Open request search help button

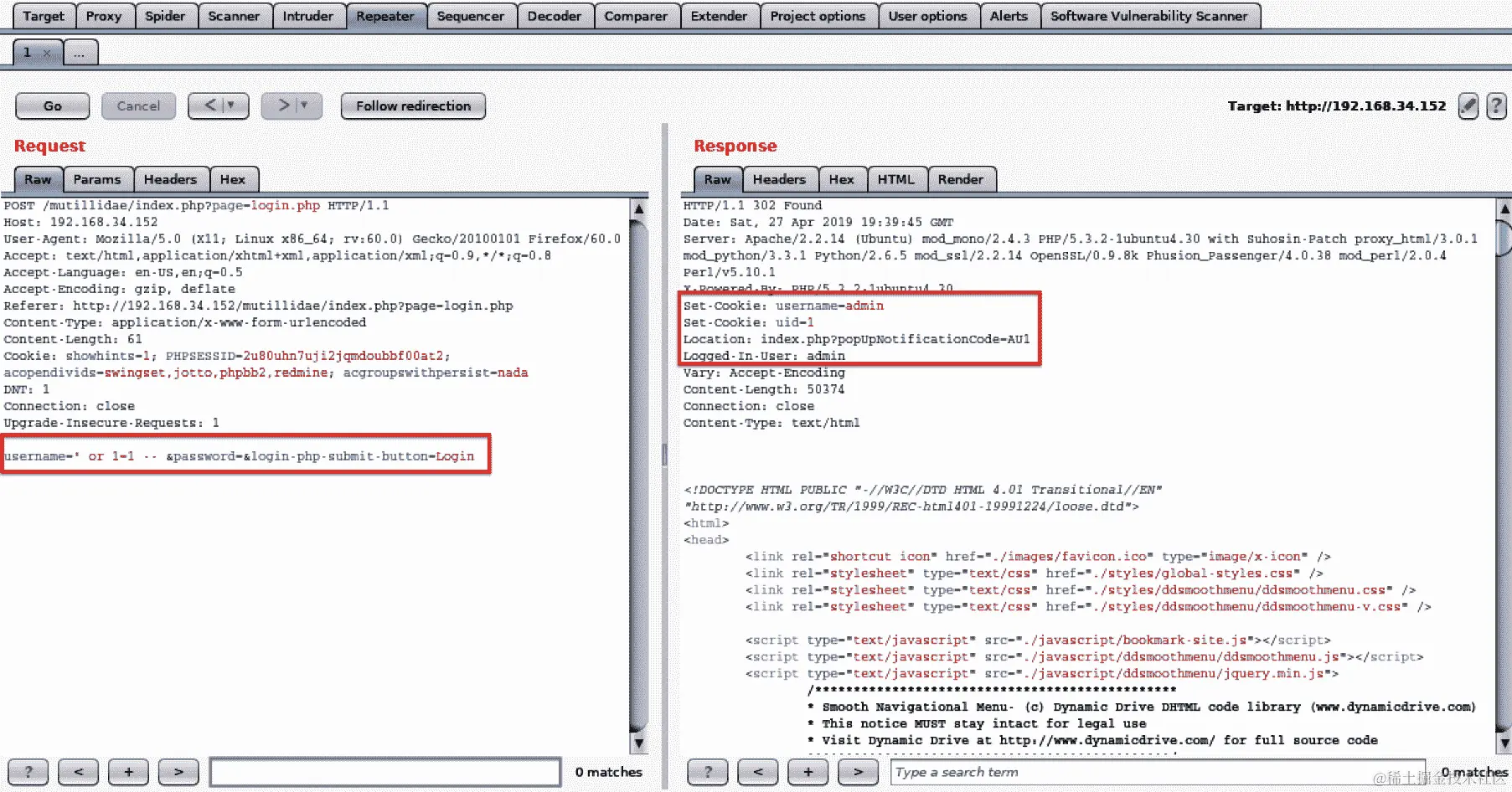[x=28, y=772]
